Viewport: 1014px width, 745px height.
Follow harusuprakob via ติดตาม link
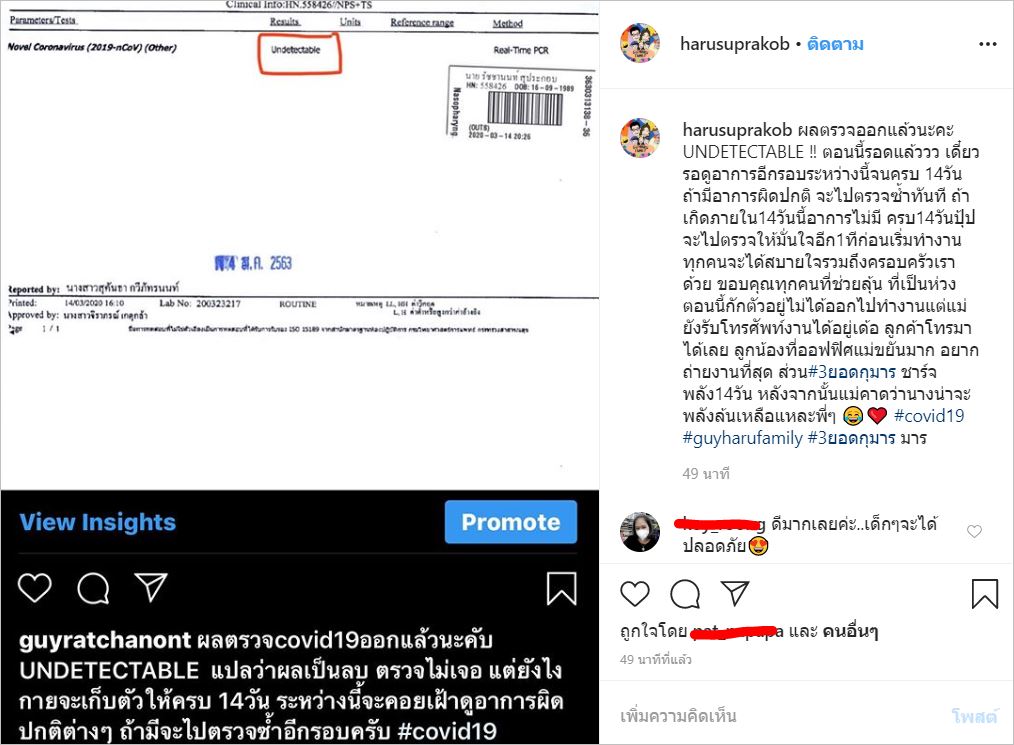(x=835, y=44)
